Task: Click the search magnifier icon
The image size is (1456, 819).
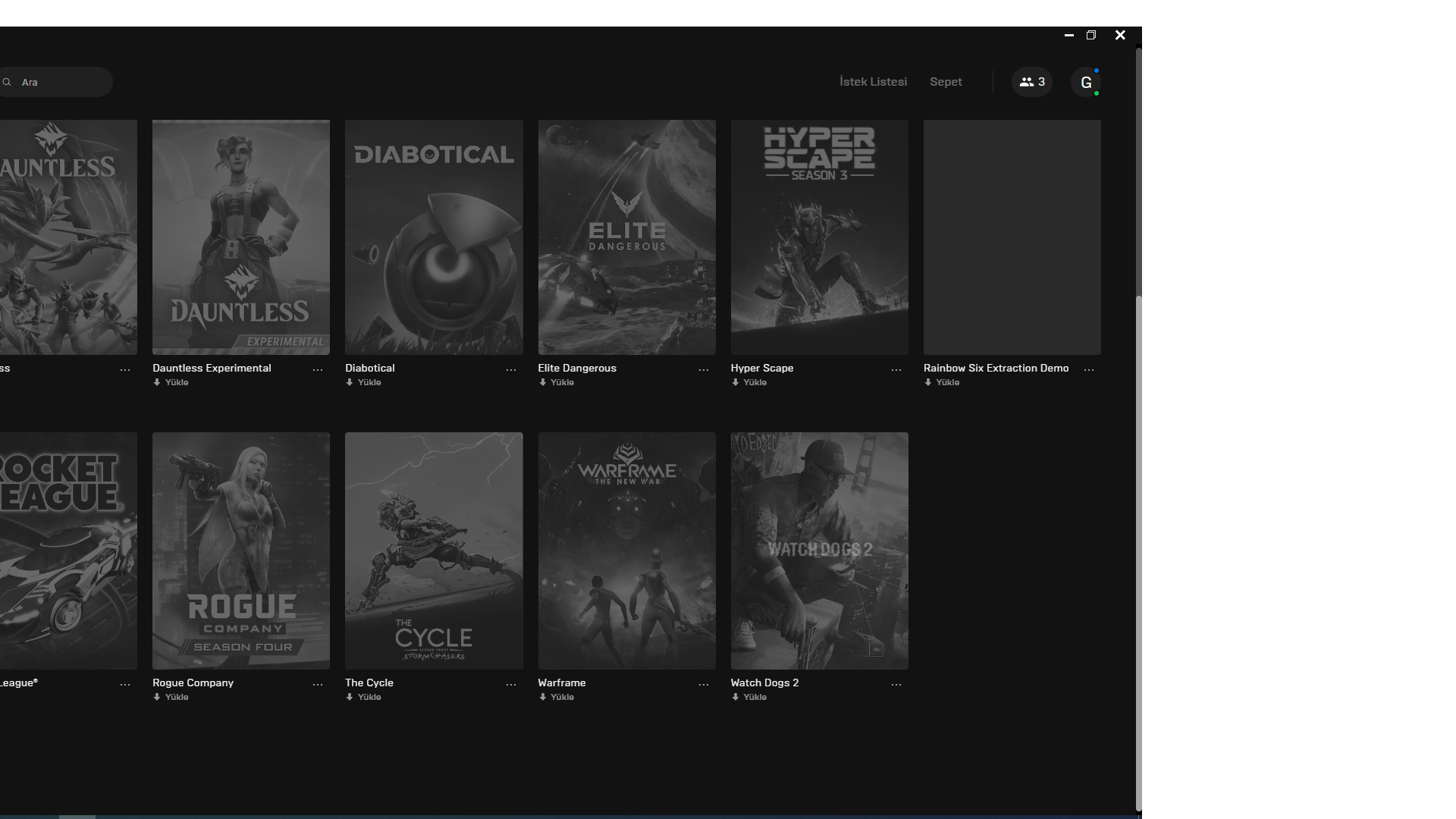Action: click(7, 82)
